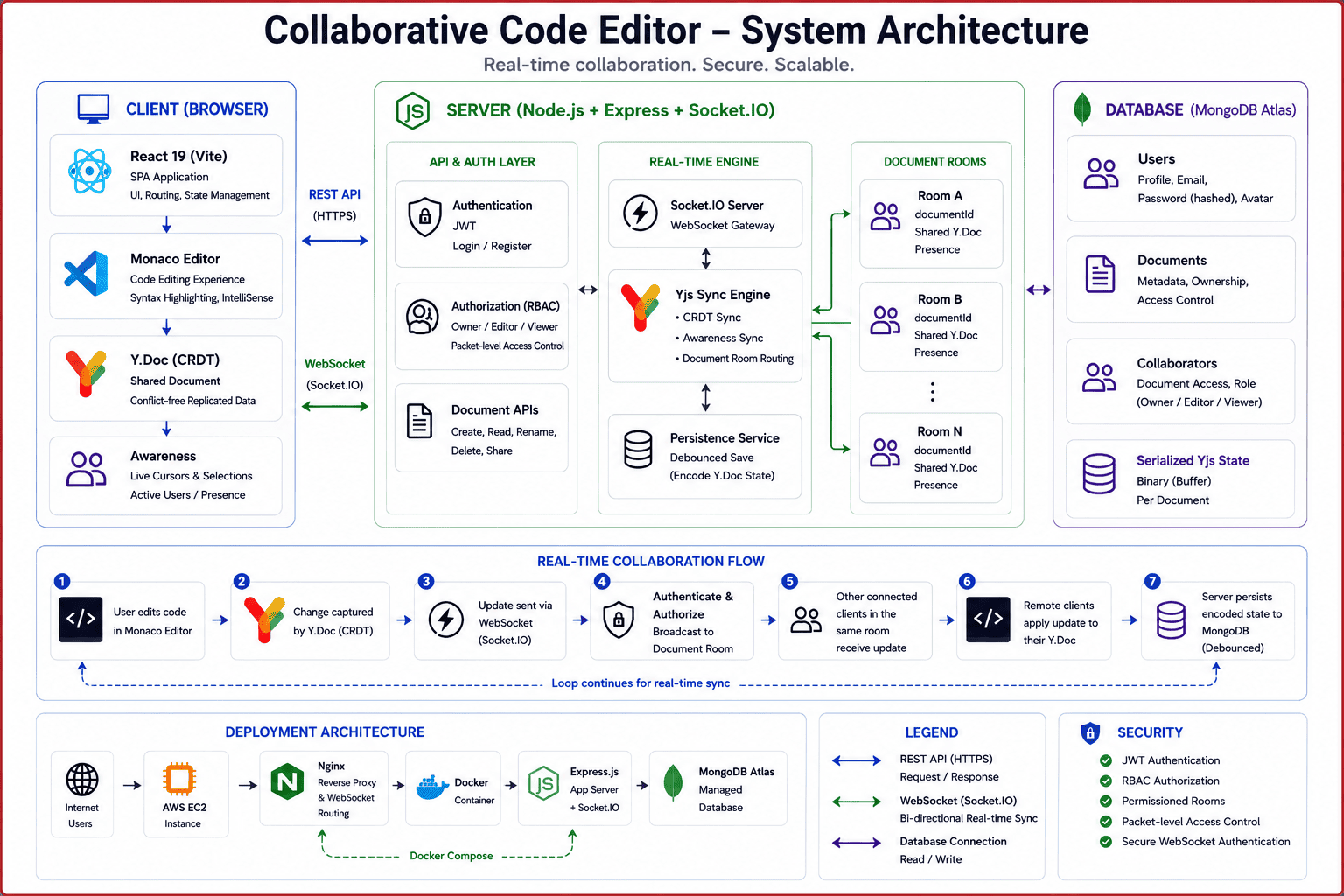Click the React atom icon
The image size is (1344, 896).
coord(90,171)
